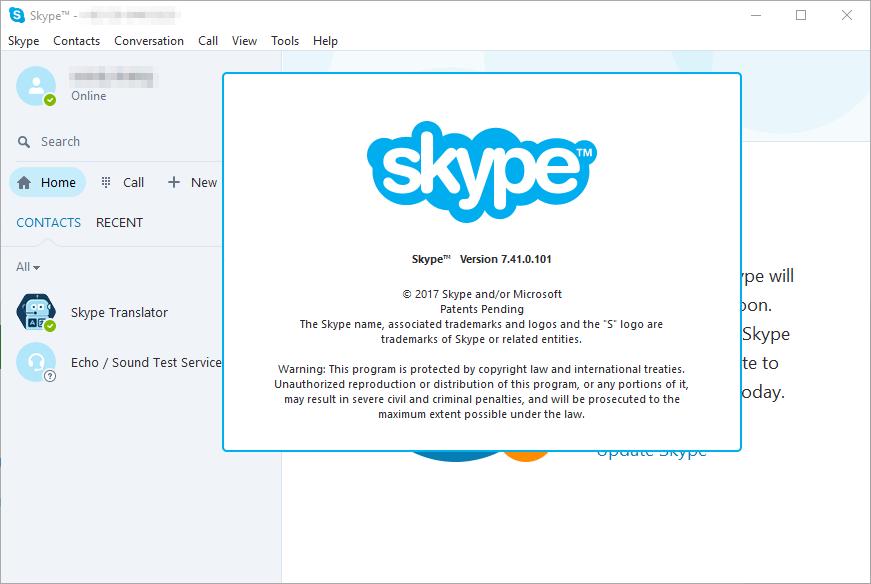
Task: Open the Conversation menu
Action: coord(148,41)
